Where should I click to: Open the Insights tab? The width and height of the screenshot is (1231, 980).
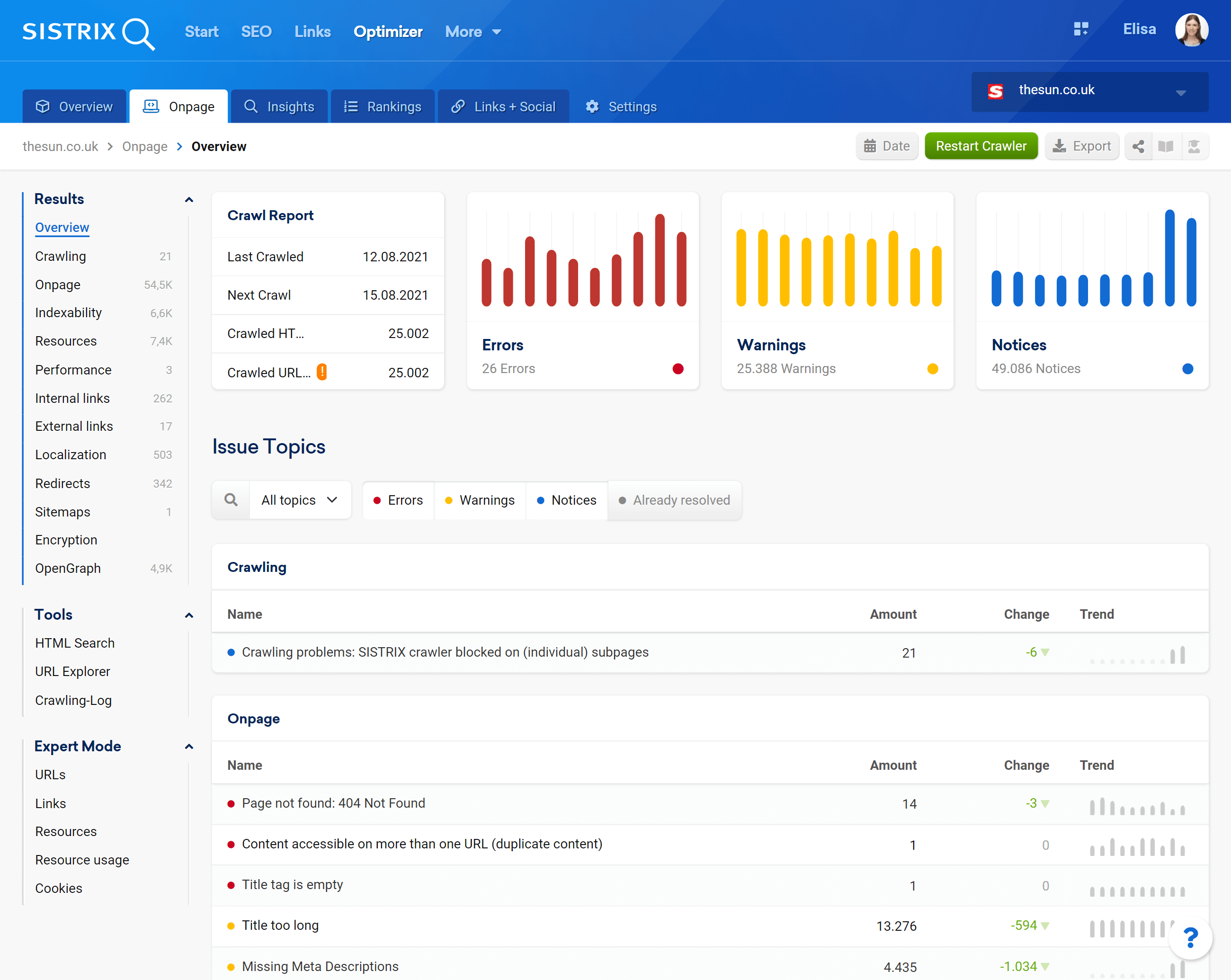coord(279,107)
